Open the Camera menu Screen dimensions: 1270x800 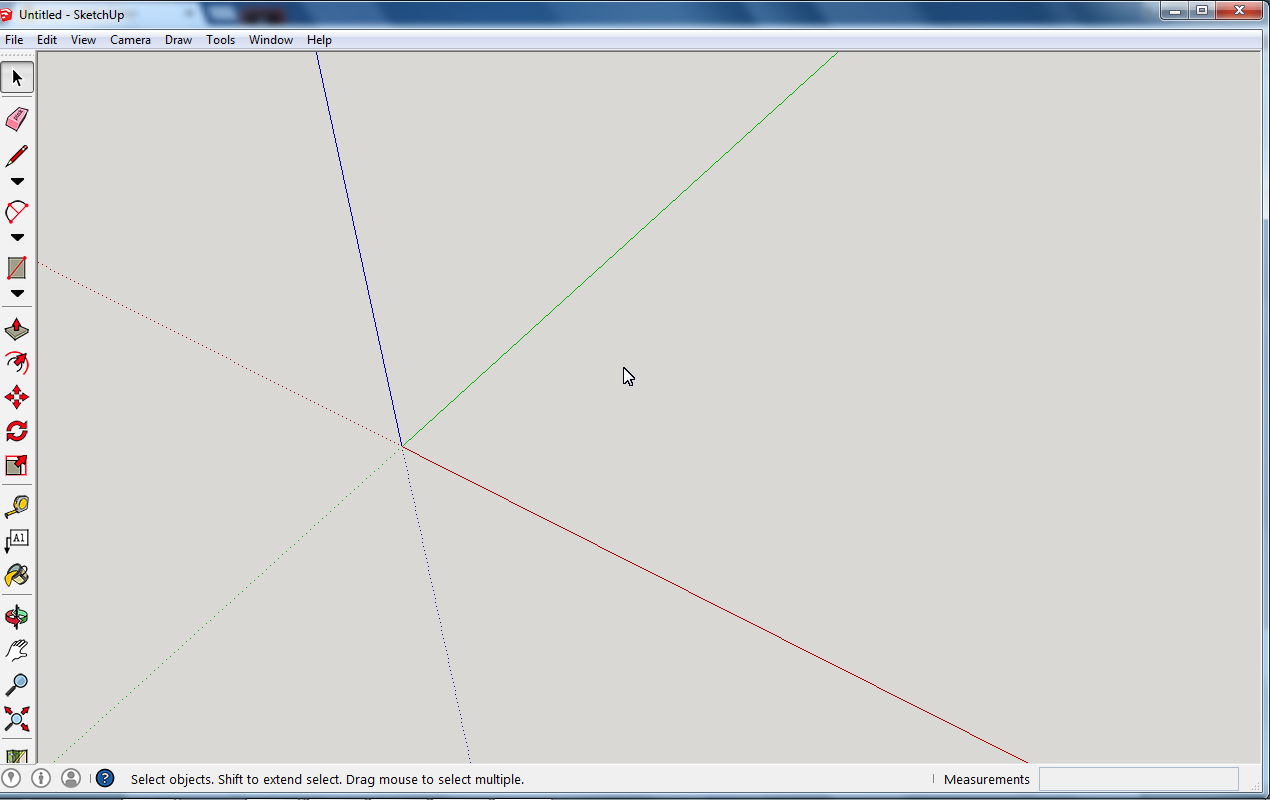[x=130, y=40]
